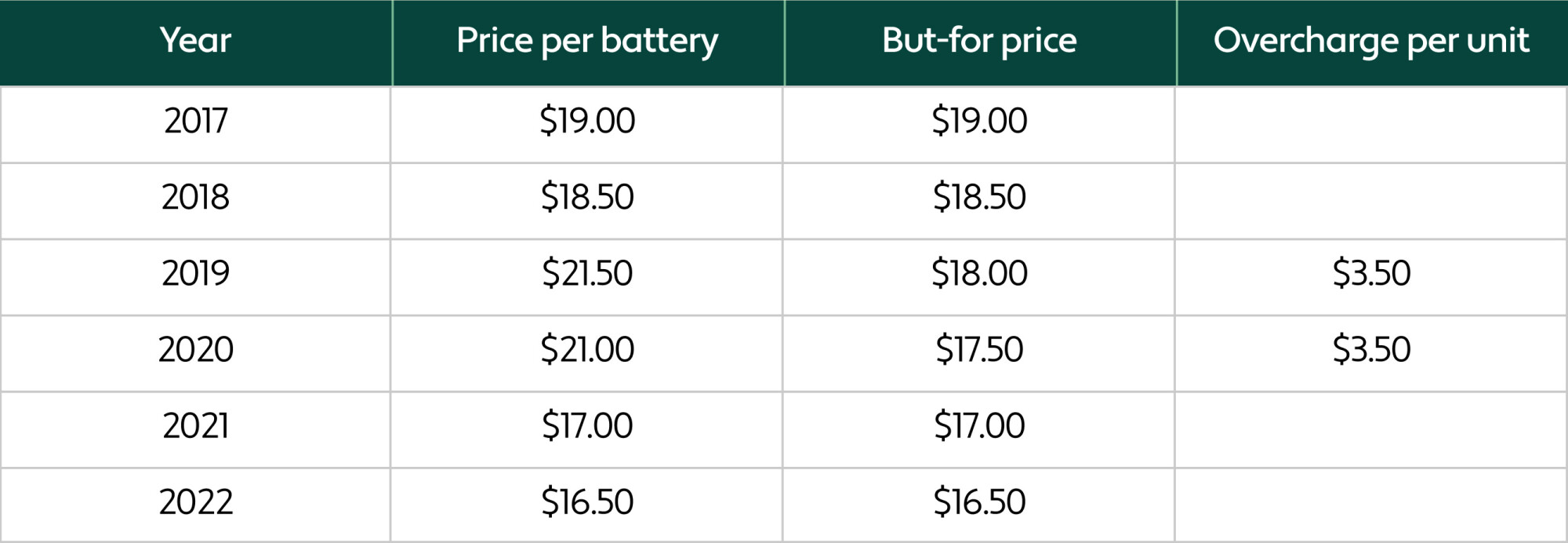Screen dimensions: 1568x543
Task: Select the Price per battery header
Action: pos(587,41)
